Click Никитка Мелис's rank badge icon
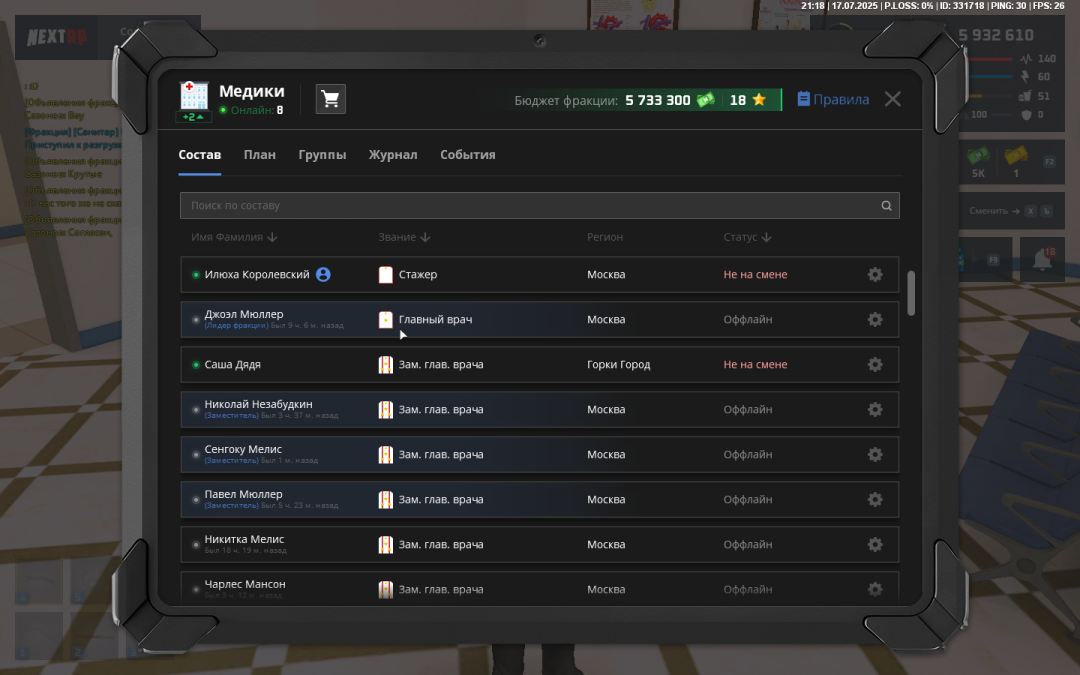The image size is (1080, 675). [386, 545]
